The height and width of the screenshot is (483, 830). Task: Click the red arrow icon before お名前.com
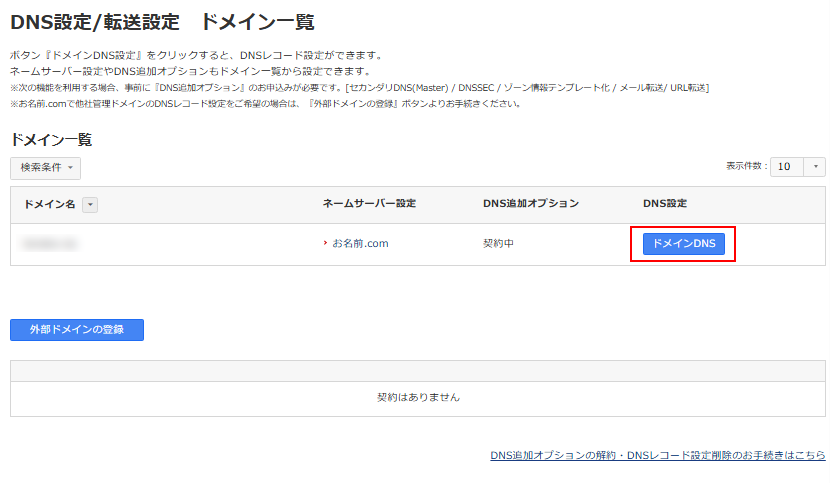pyautogui.click(x=325, y=244)
